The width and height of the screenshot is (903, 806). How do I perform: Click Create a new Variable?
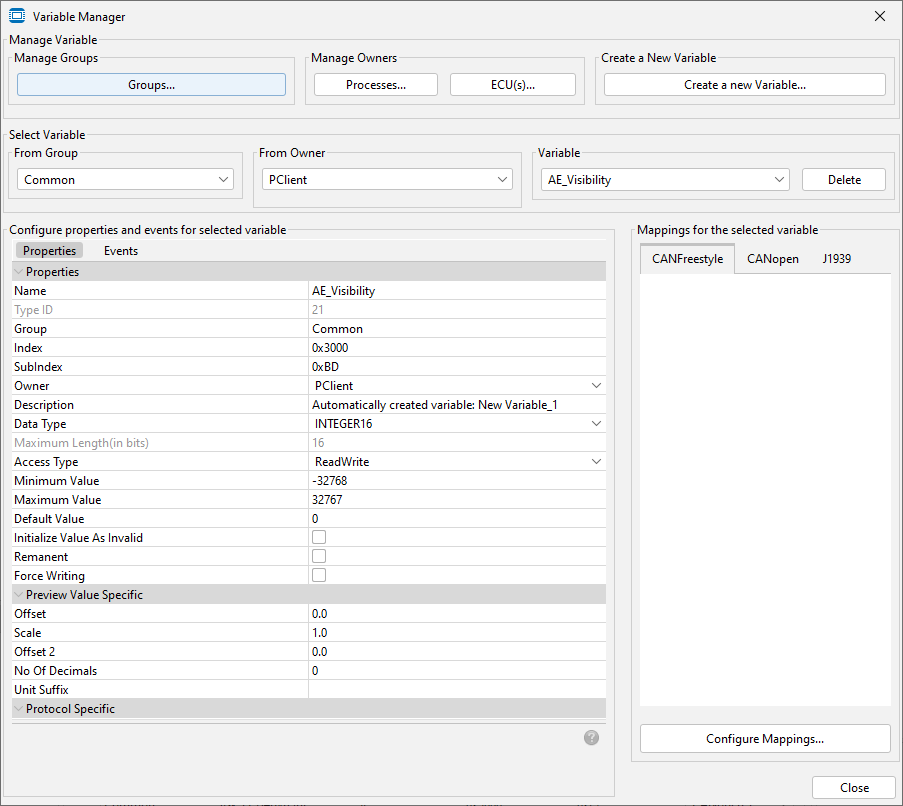[x=744, y=84]
